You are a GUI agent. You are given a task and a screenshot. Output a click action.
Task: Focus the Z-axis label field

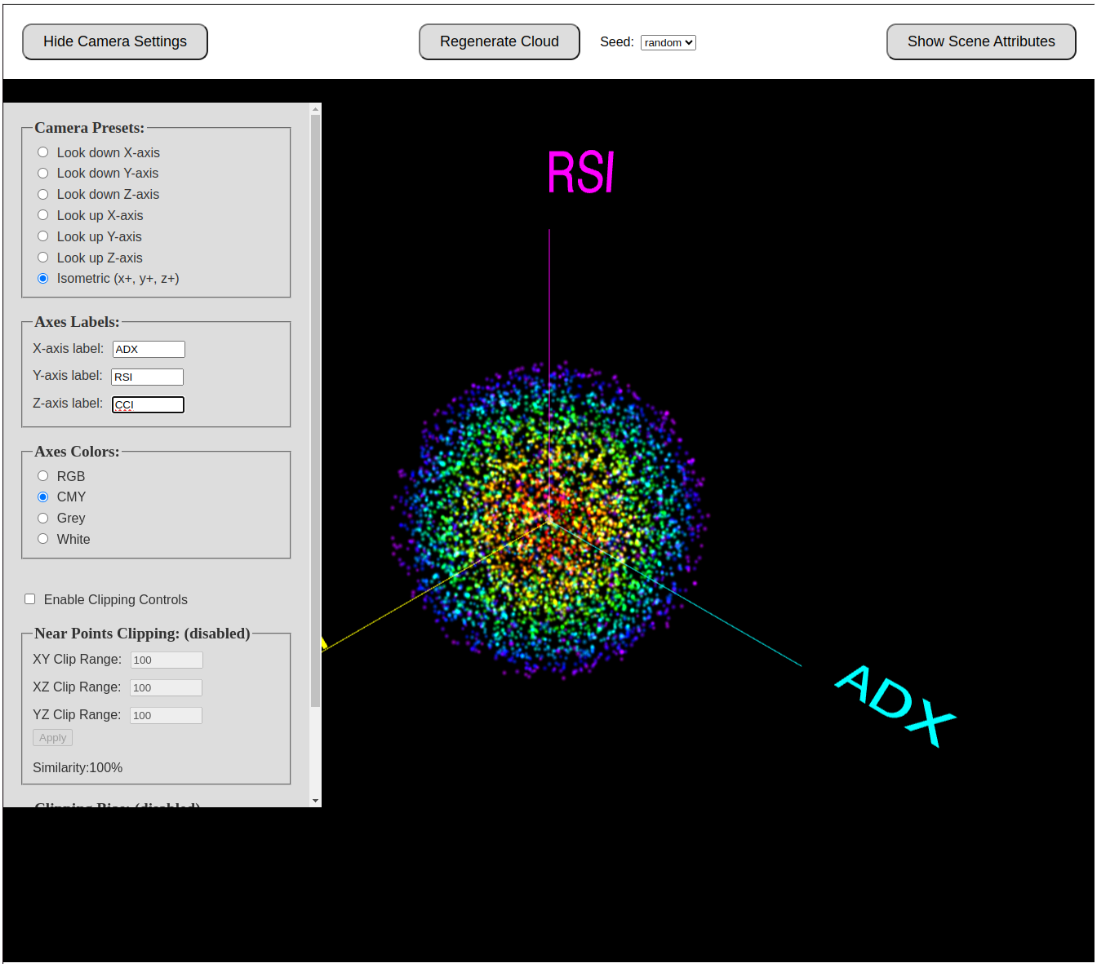pos(148,405)
